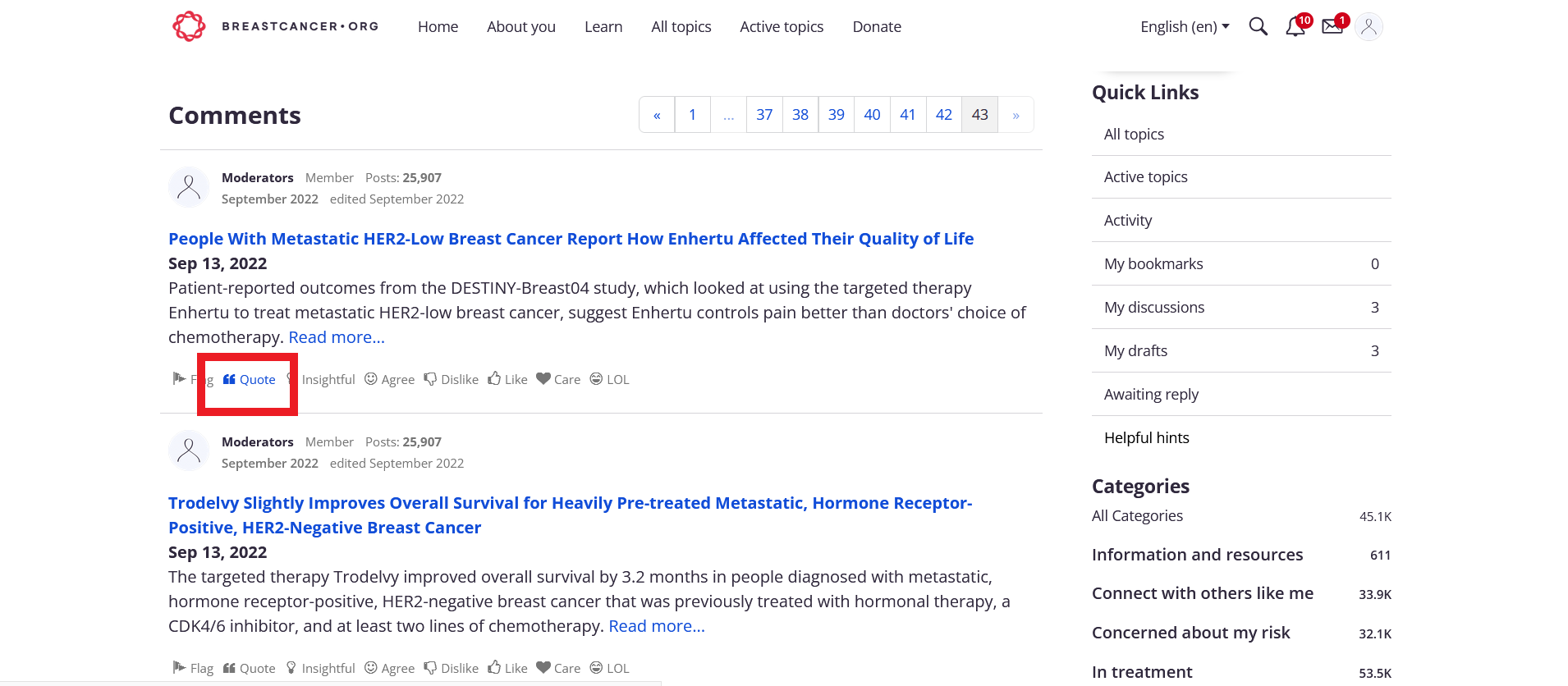Open the Learn menu item
The image size is (1568, 686).
[603, 26]
